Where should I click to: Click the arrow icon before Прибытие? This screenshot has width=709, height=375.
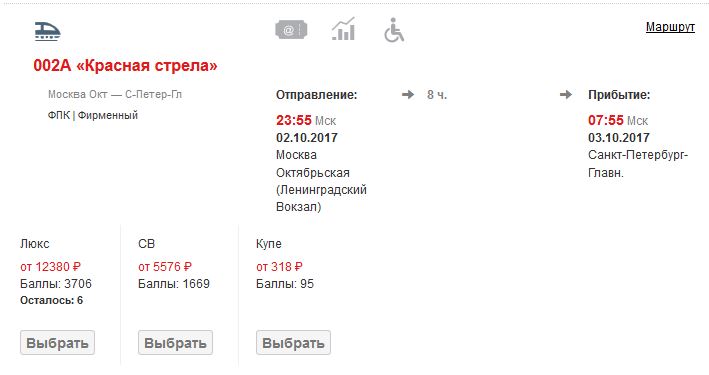[566, 95]
